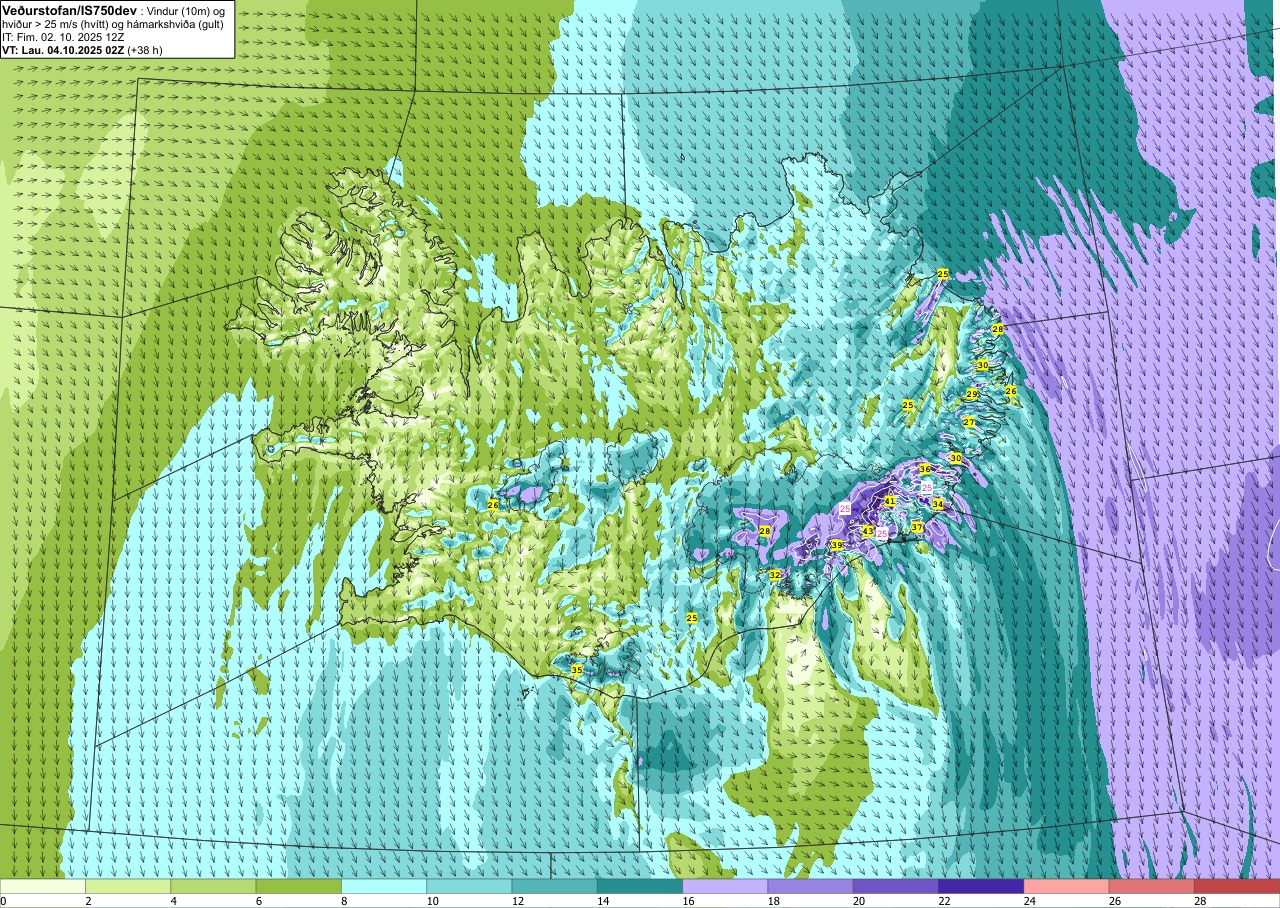The height and width of the screenshot is (908, 1280).
Task: Click the yellow gust label 36
Action: [x=925, y=469]
